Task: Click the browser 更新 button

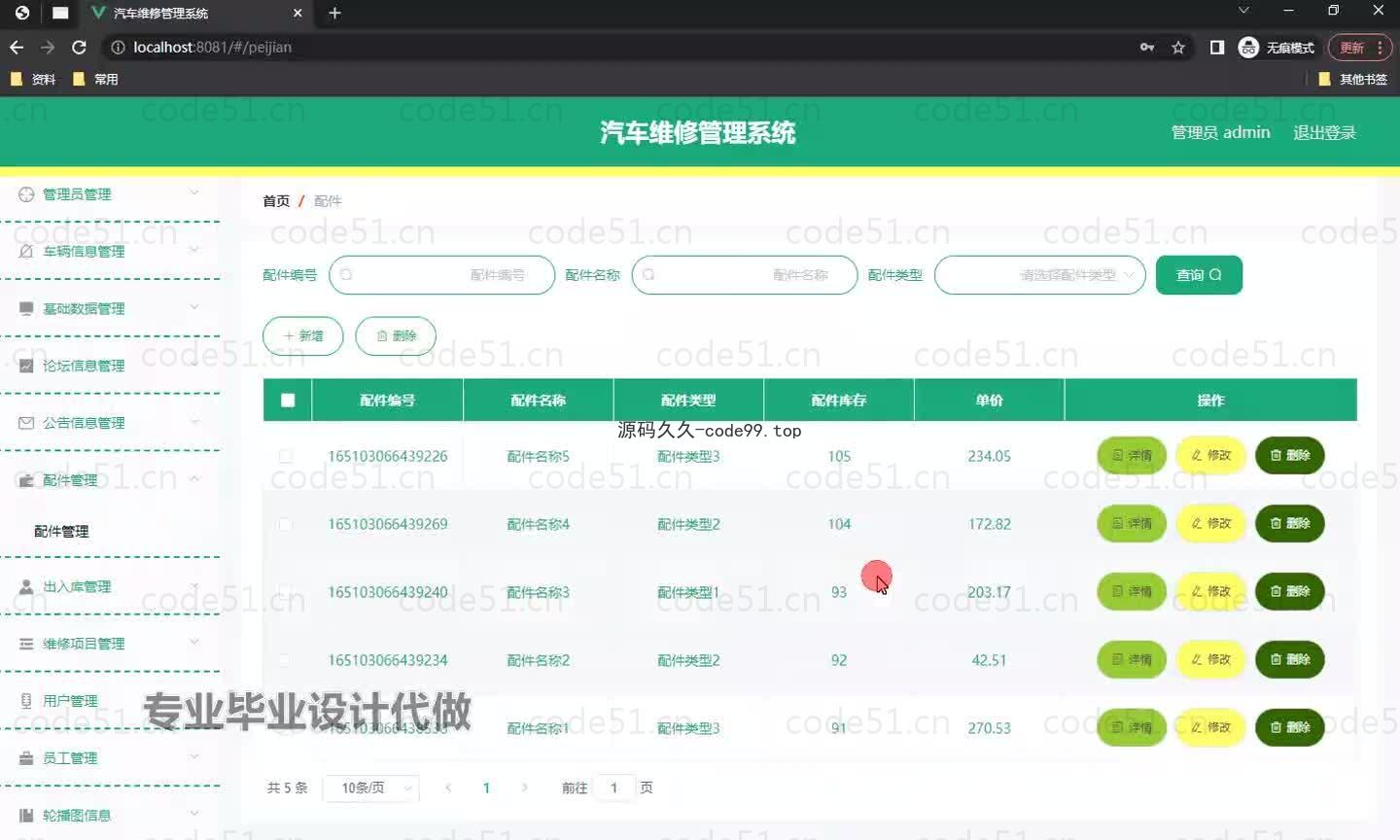Action: (x=1360, y=47)
